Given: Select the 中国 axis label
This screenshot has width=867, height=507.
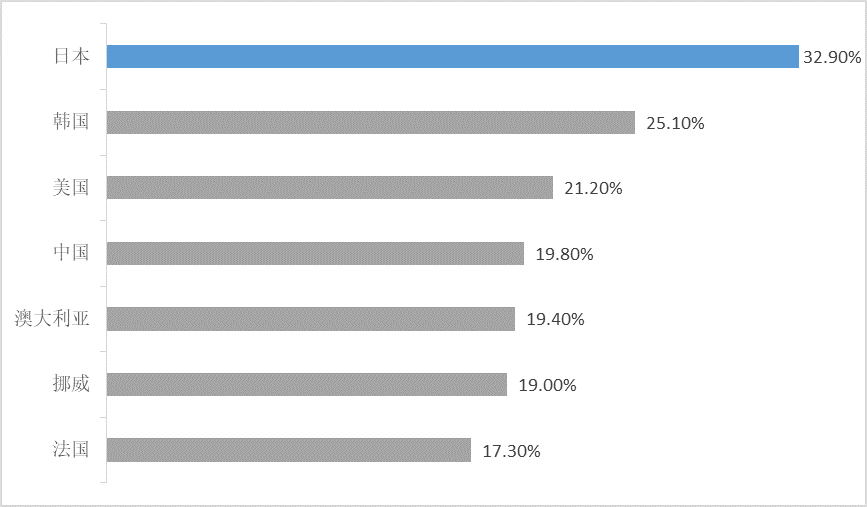Looking at the screenshot, I should [x=71, y=253].
